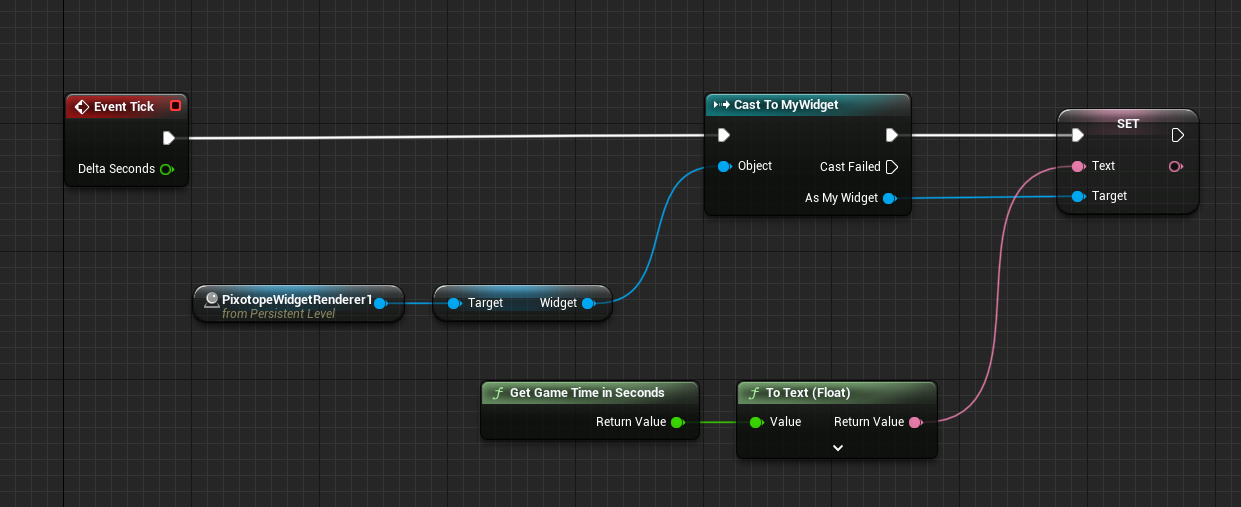Expand the To Text (Float) advanced options
This screenshot has width=1241, height=507.
point(837,448)
